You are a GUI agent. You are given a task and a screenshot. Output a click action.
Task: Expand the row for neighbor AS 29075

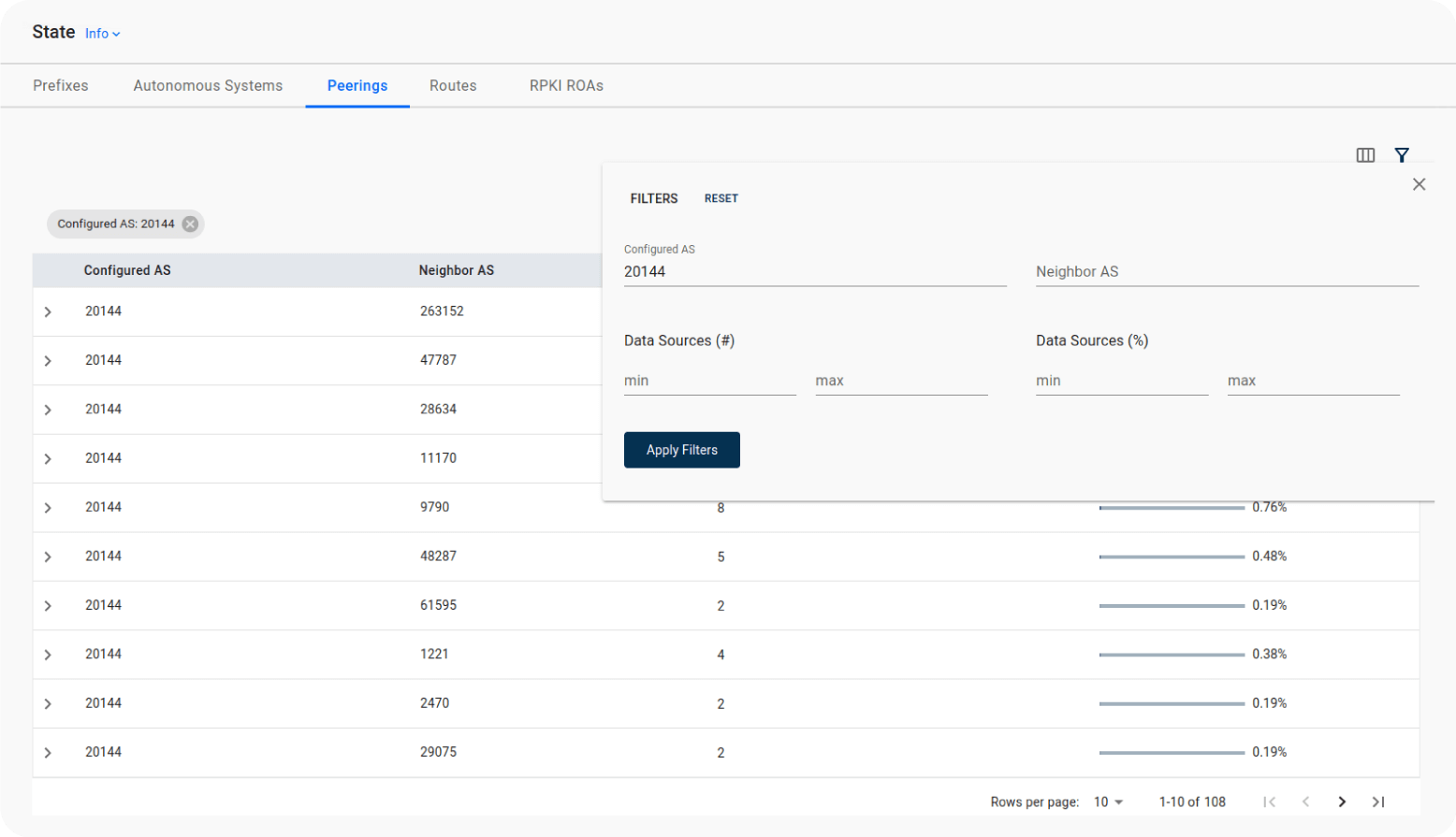tap(48, 753)
